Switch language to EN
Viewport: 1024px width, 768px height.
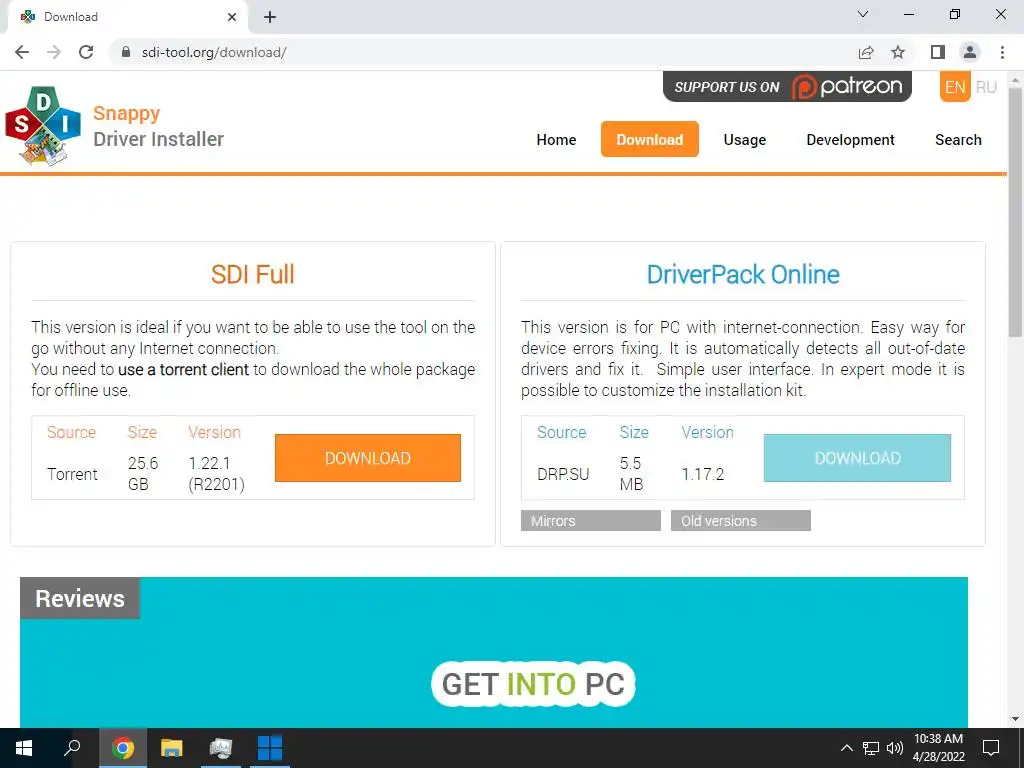tap(955, 87)
